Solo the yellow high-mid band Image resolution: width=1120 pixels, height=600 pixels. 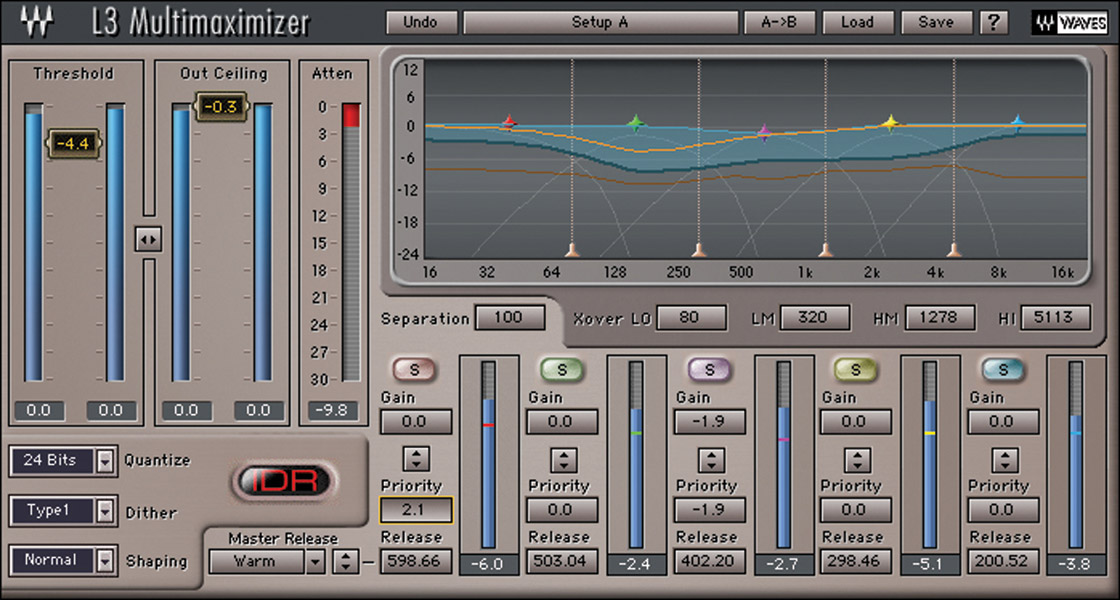pyautogui.click(x=856, y=369)
